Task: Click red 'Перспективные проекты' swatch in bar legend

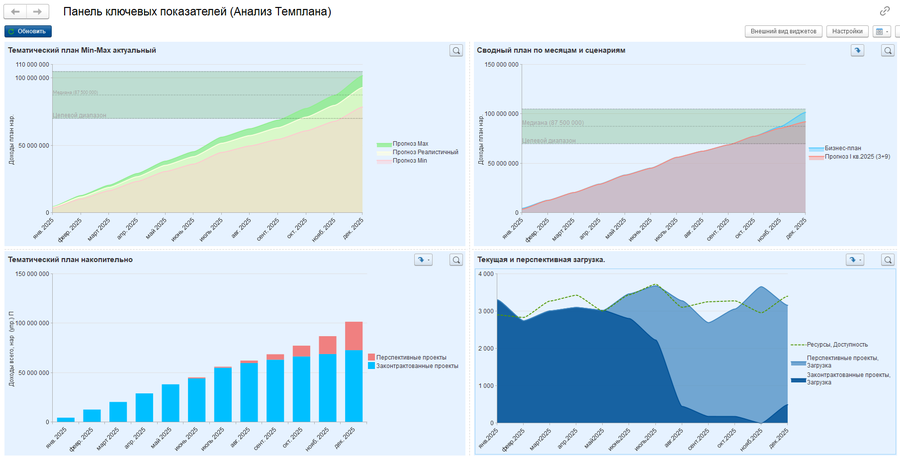Action: (372, 357)
